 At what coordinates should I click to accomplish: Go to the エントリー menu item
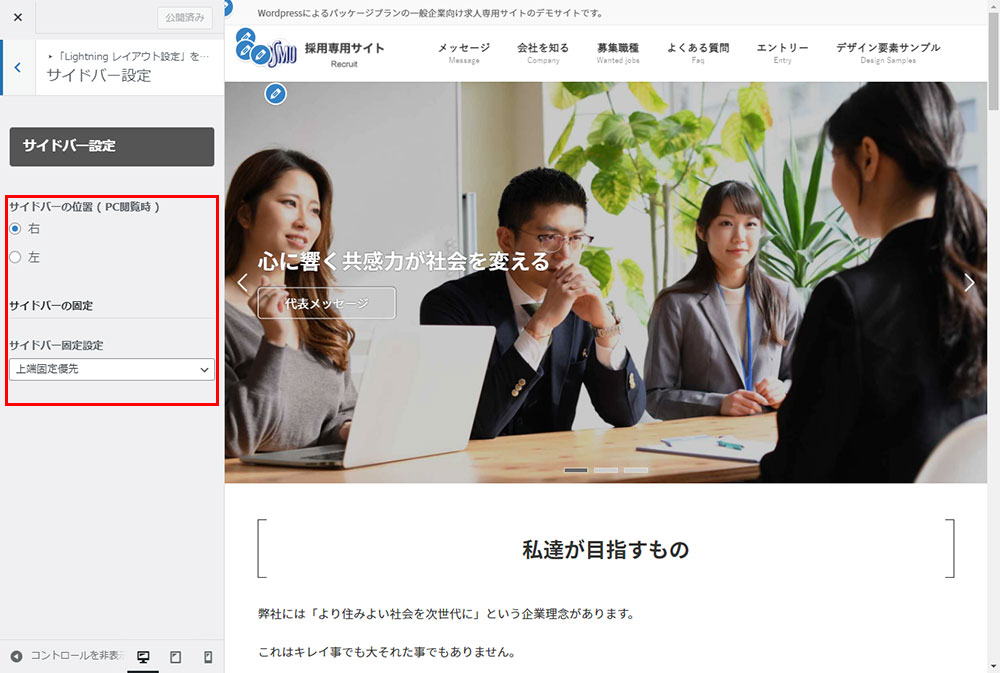782,53
